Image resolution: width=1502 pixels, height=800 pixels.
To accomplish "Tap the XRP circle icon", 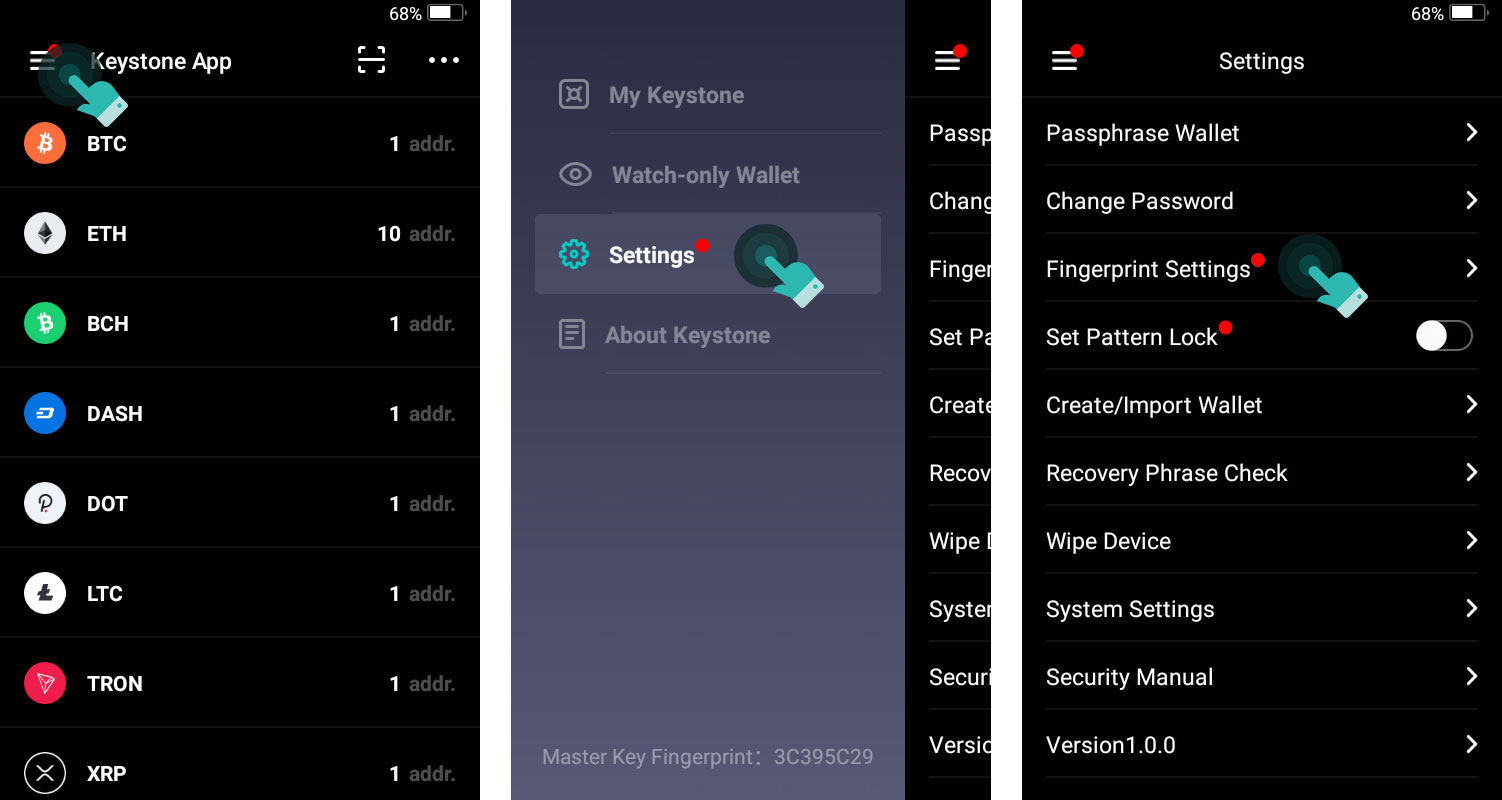I will coord(44,773).
